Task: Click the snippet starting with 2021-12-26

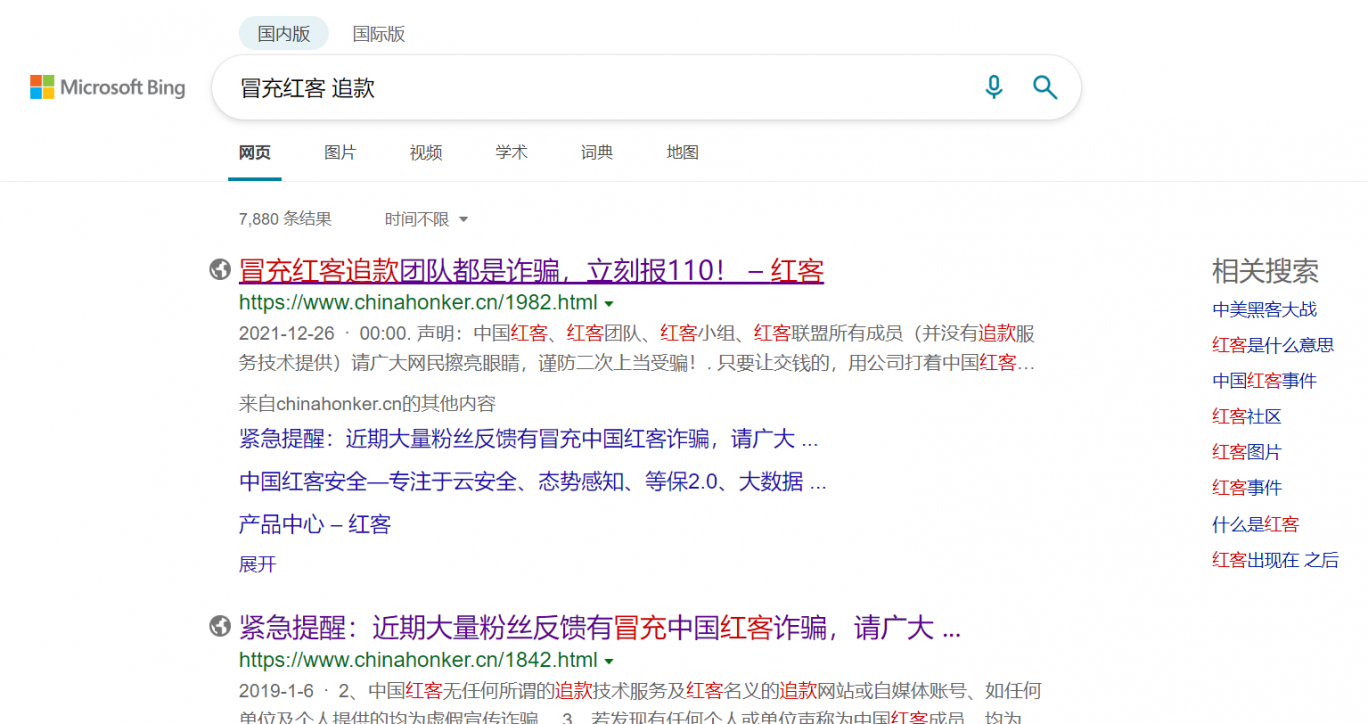Action: click(637, 348)
